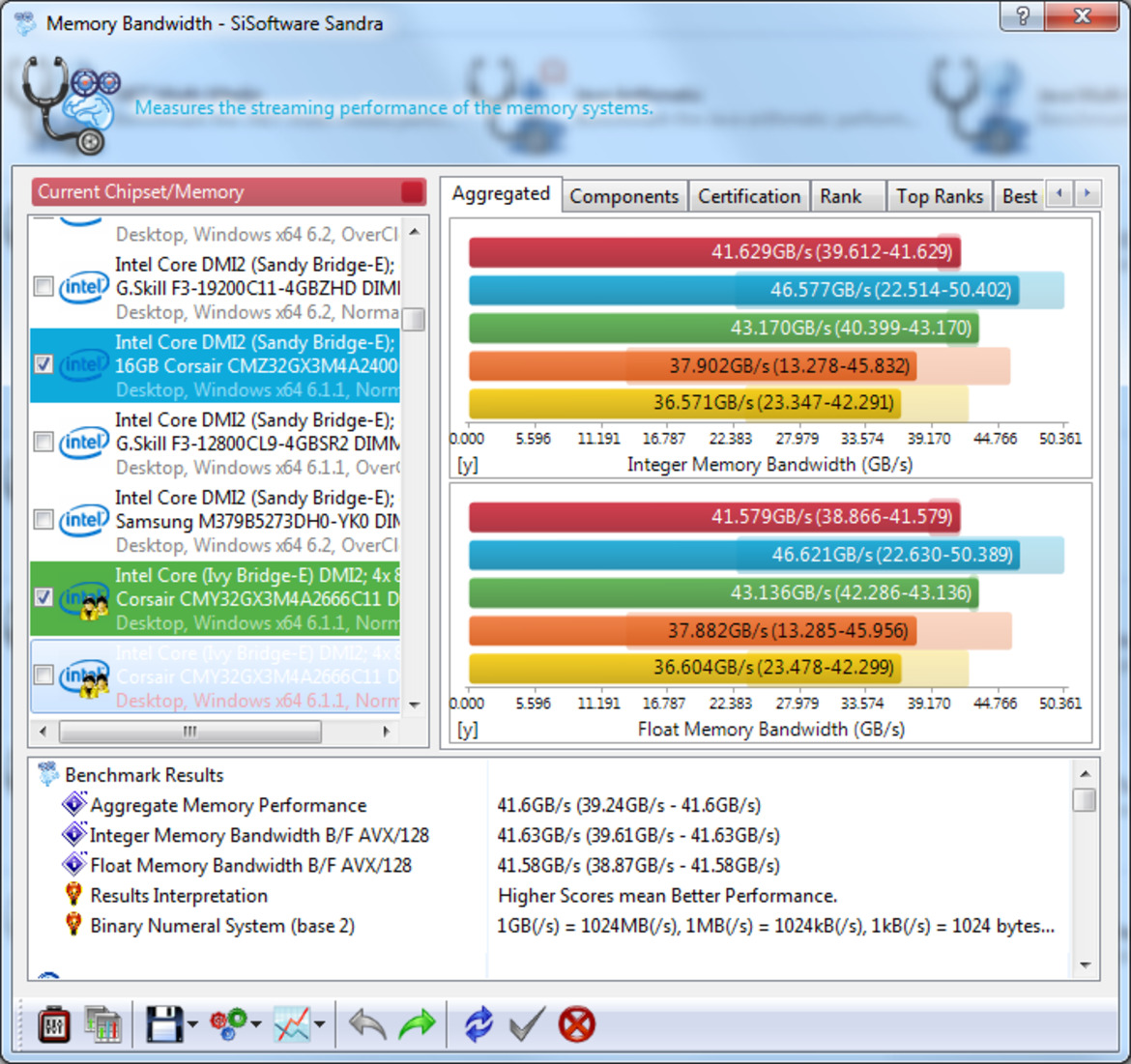
Task: Click the checkmark OK icon
Action: [527, 1024]
